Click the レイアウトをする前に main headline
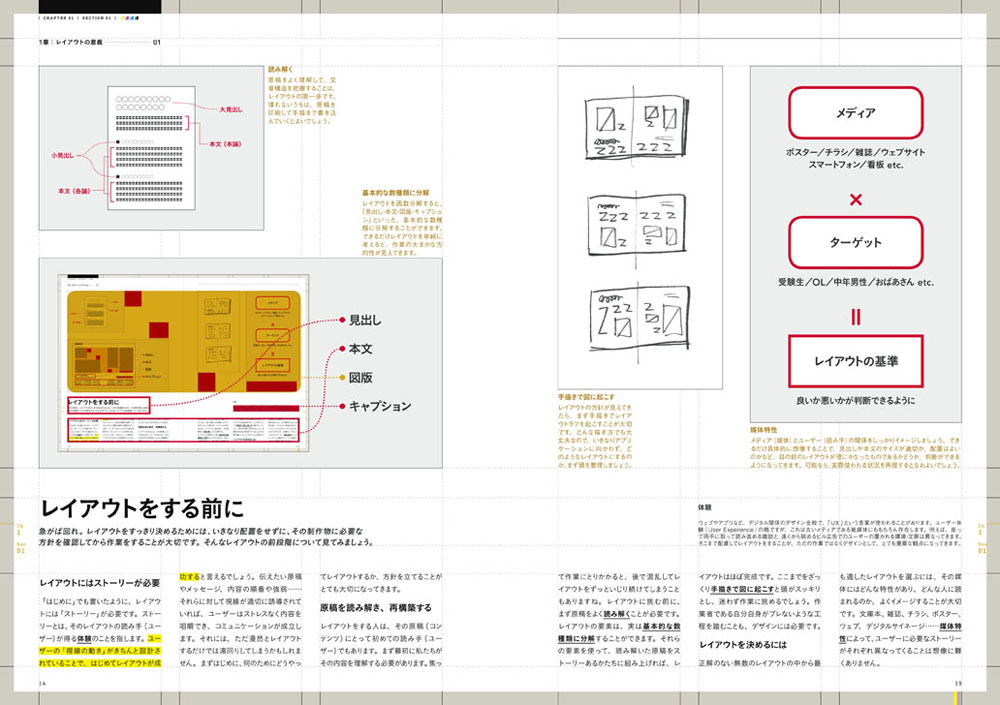Viewport: 1000px width, 705px height. point(142,508)
